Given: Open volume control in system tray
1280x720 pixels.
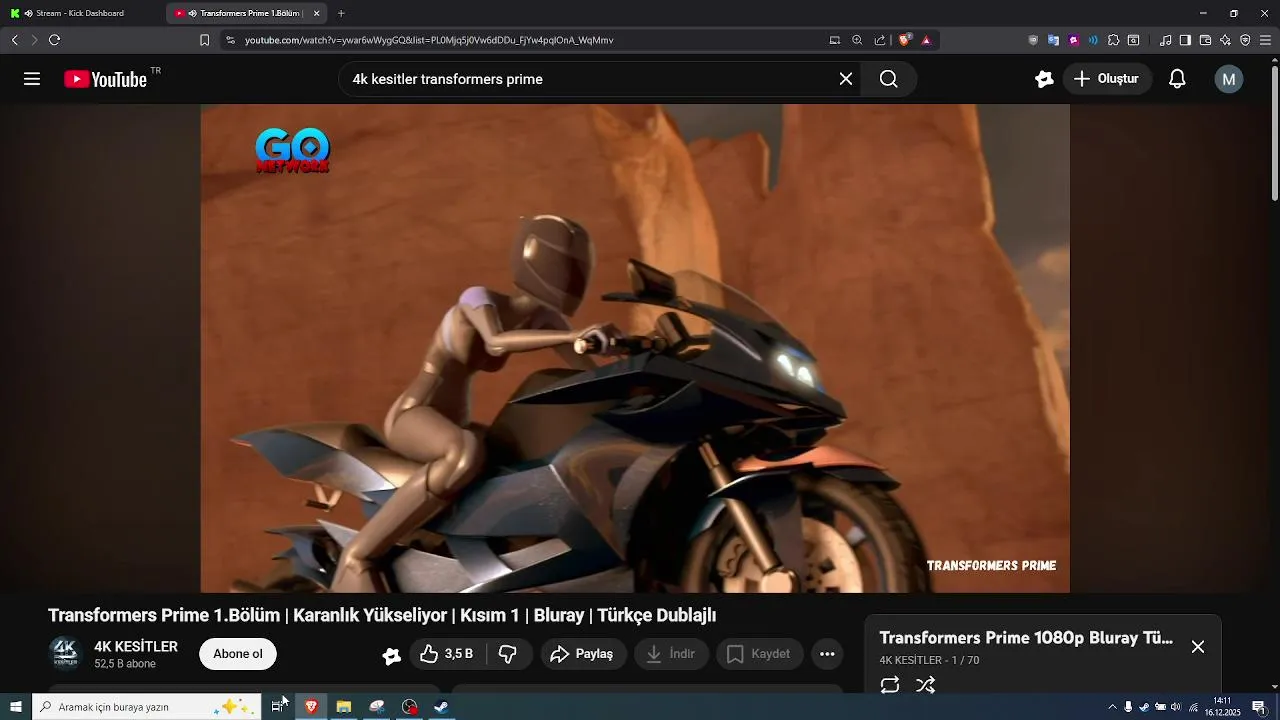Looking at the screenshot, I should (x=1176, y=707).
